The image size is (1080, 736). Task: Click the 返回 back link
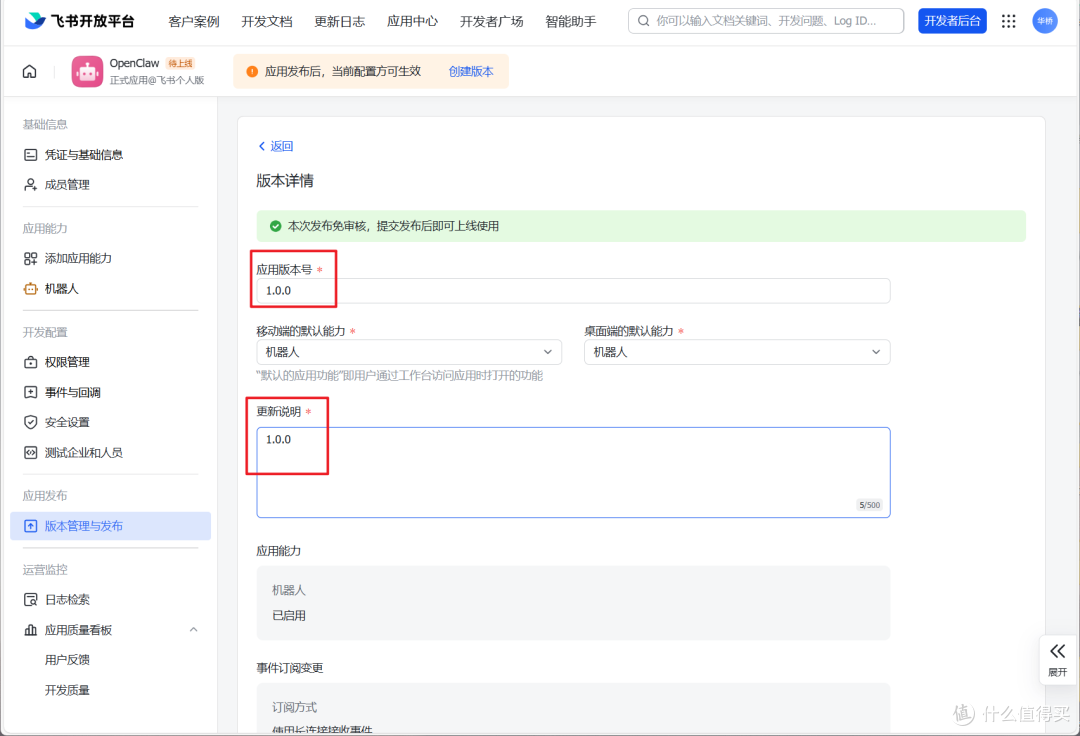pyautogui.click(x=276, y=146)
